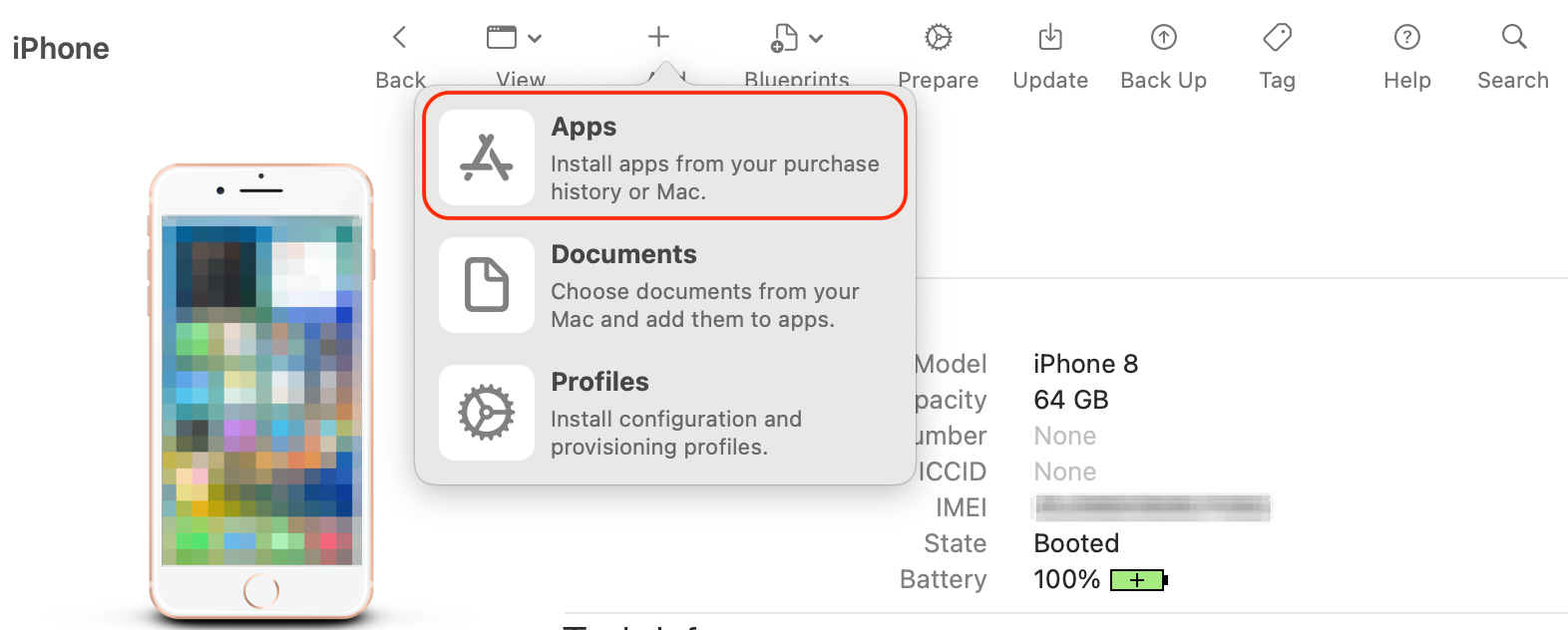The height and width of the screenshot is (630, 1568).
Task: Click the Update toolbar label
Action: 1050,80
